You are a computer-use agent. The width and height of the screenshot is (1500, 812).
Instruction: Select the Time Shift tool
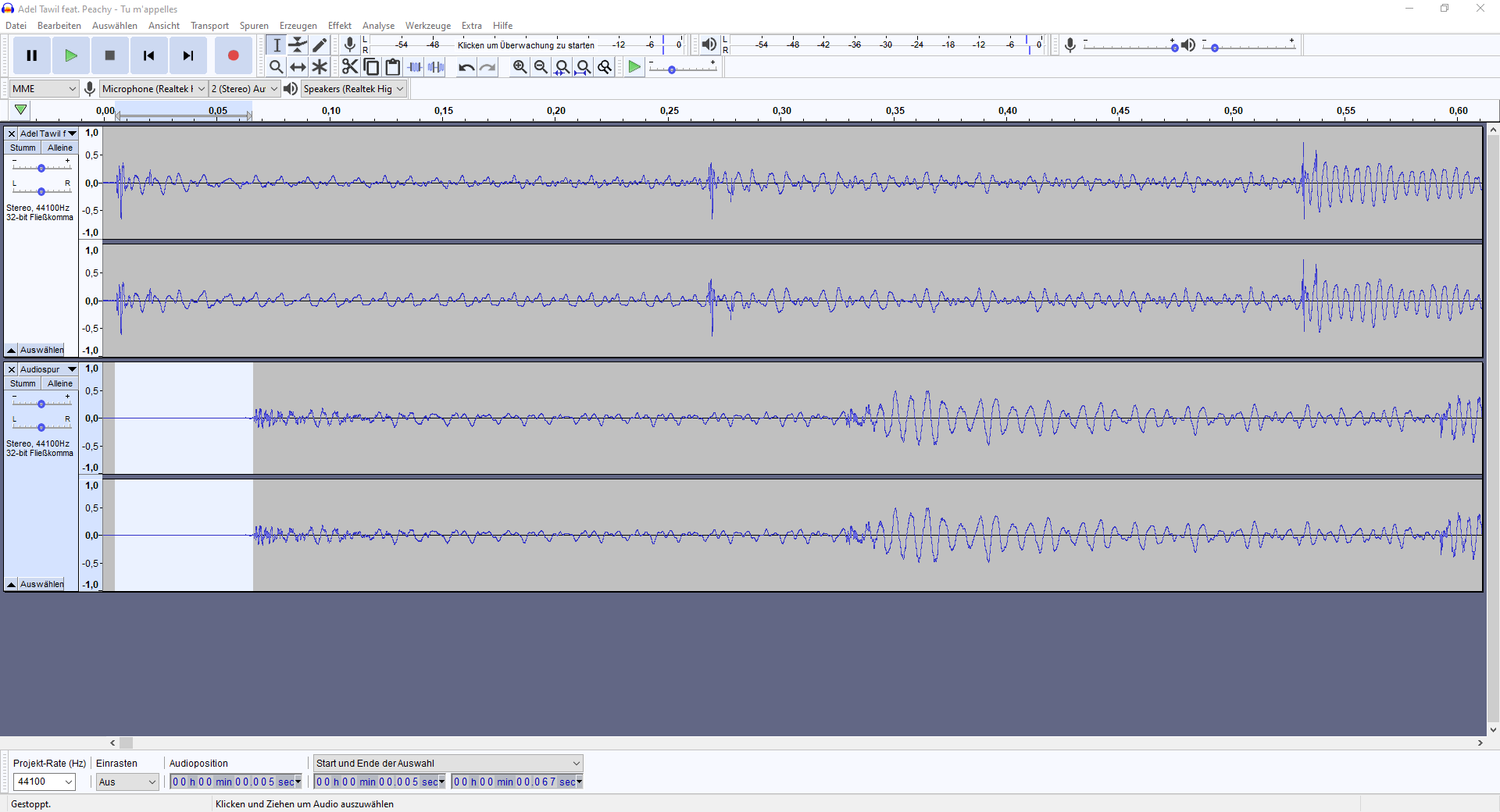298,67
